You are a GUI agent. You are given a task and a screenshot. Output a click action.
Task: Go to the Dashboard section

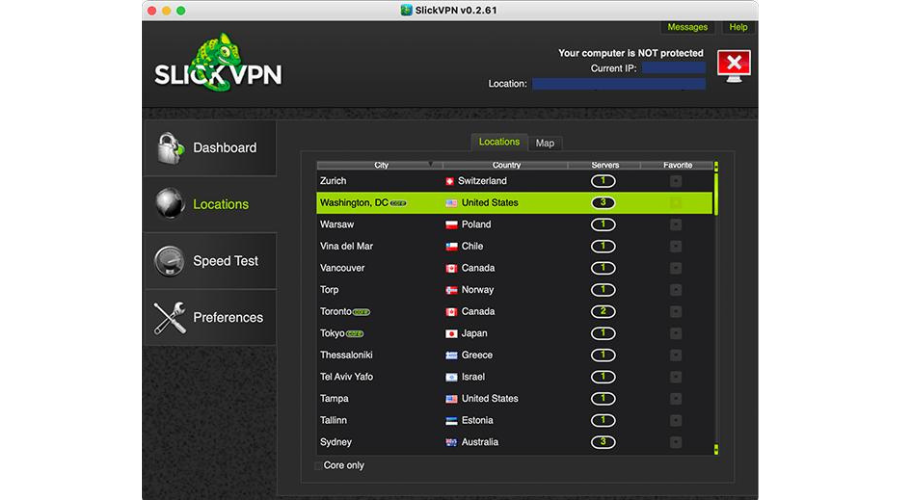210,148
